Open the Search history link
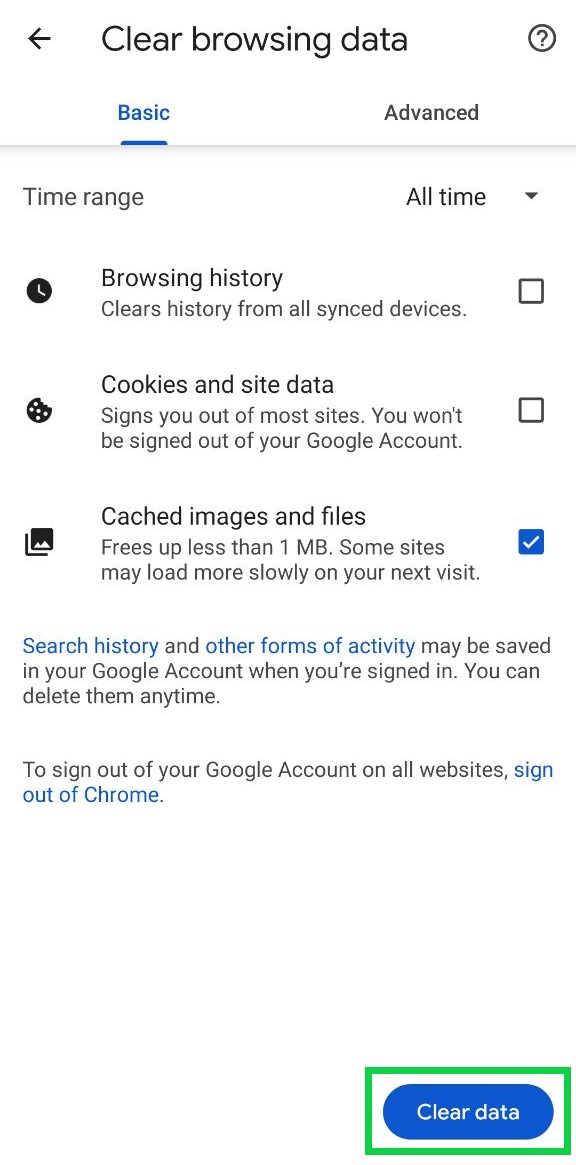576x1165 pixels. tap(91, 646)
